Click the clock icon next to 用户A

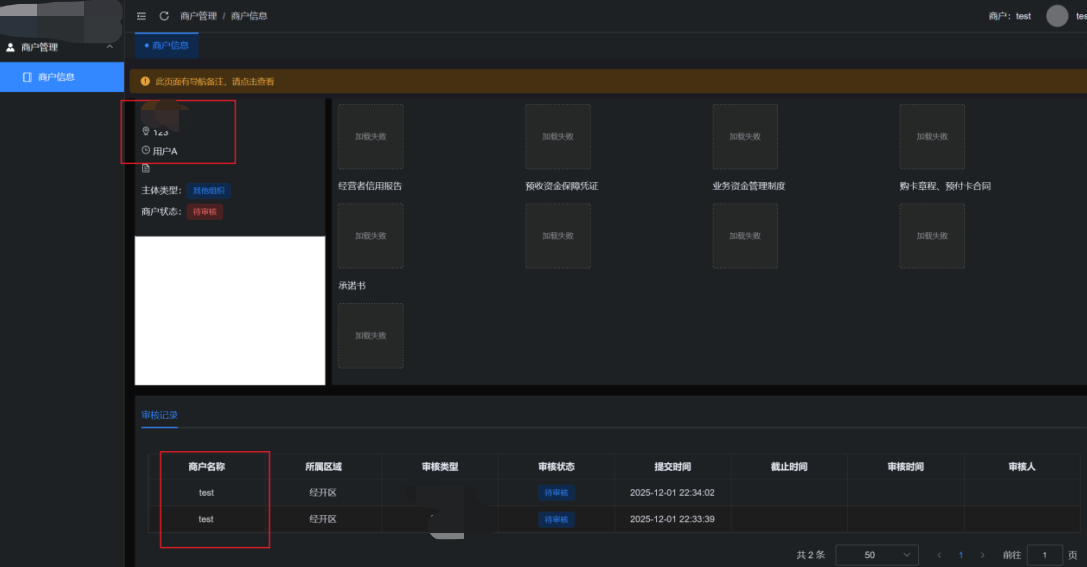pos(146,150)
